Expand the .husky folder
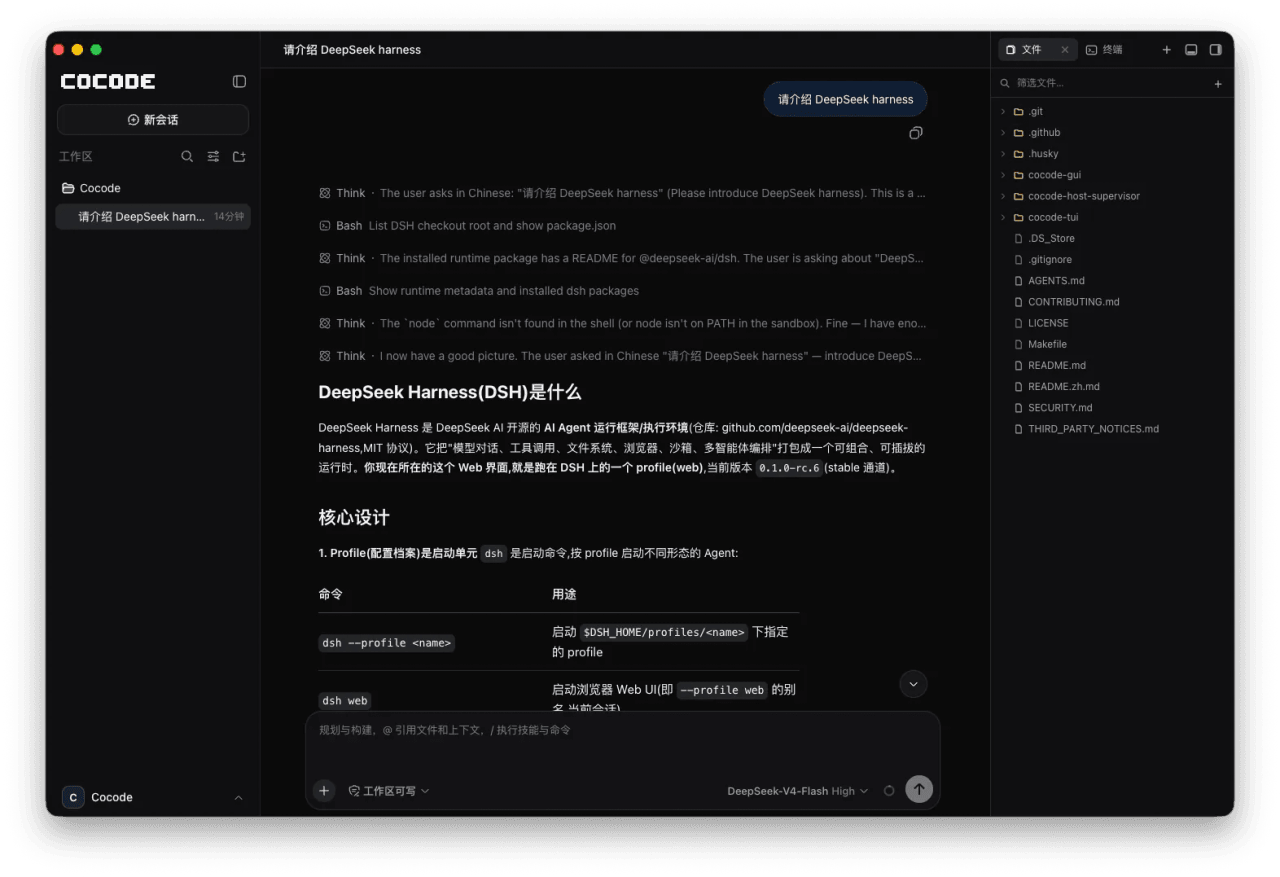This screenshot has width=1280, height=877. 1003,153
